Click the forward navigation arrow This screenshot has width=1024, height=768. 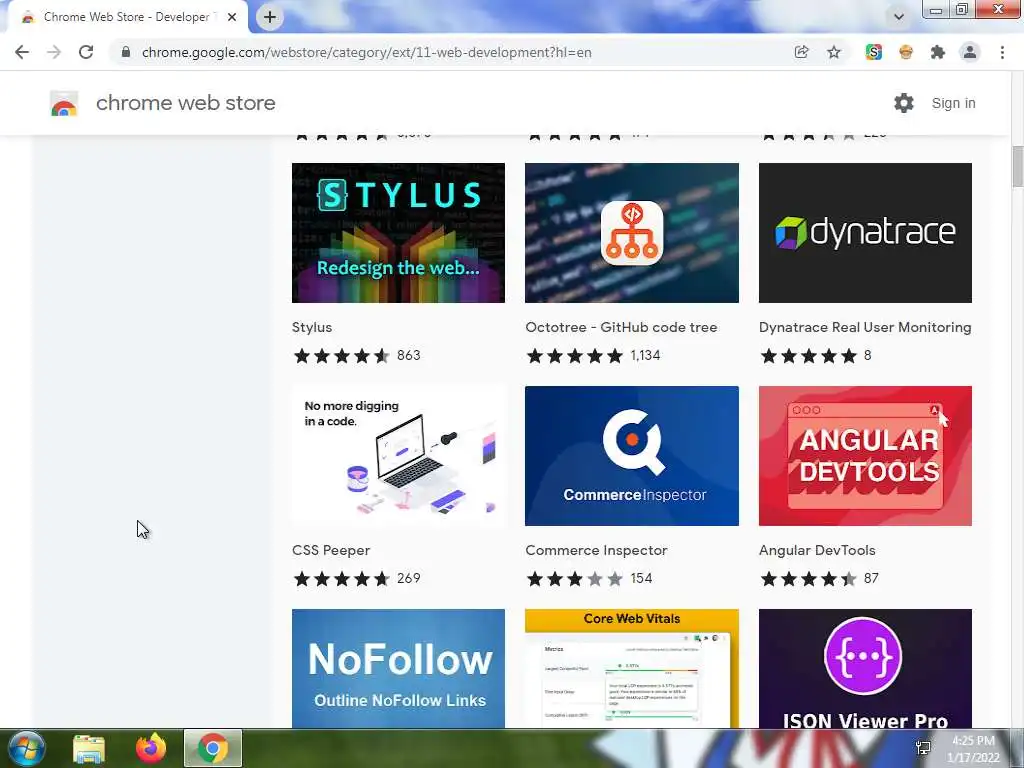54,52
